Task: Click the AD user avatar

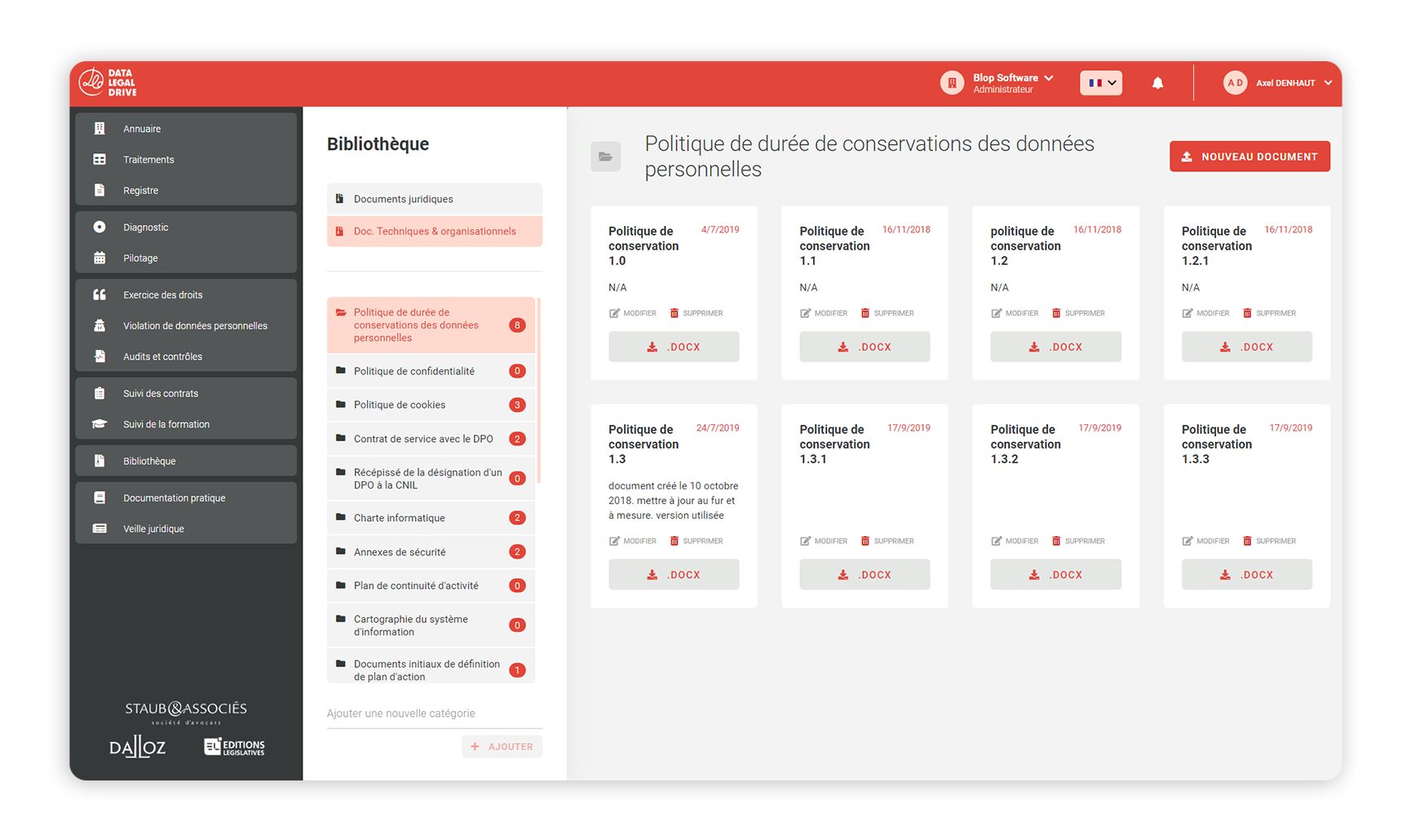Action: pyautogui.click(x=1235, y=82)
